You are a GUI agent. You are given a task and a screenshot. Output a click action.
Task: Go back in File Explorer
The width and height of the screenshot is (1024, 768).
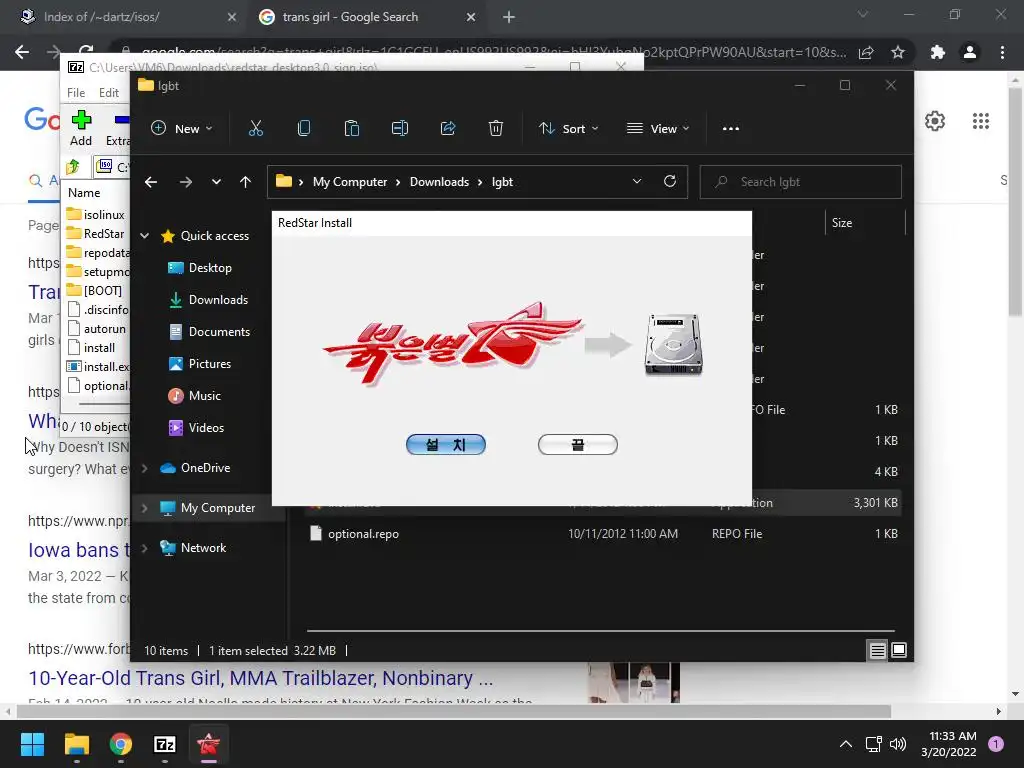151,182
